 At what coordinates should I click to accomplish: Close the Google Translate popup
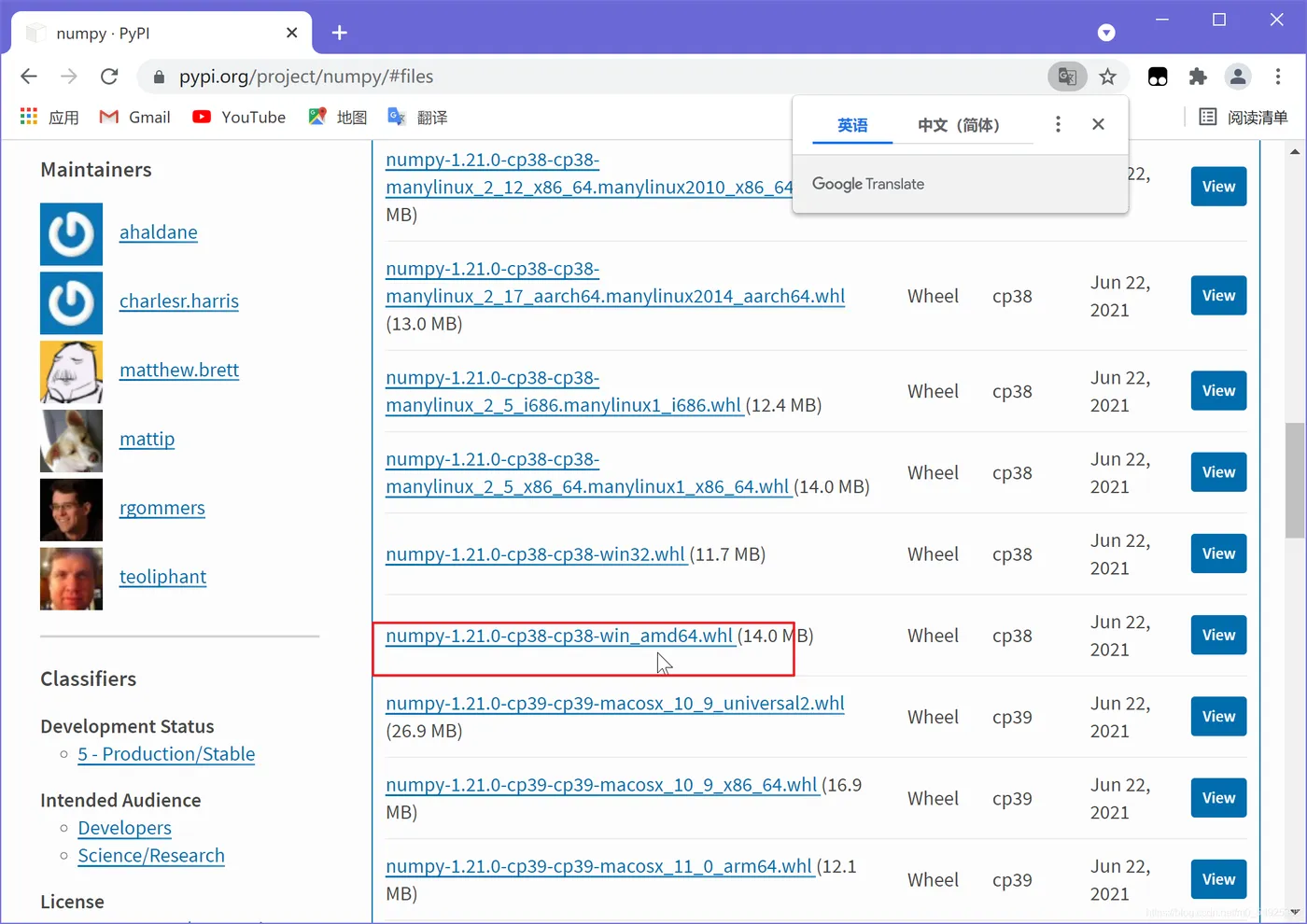(1098, 124)
